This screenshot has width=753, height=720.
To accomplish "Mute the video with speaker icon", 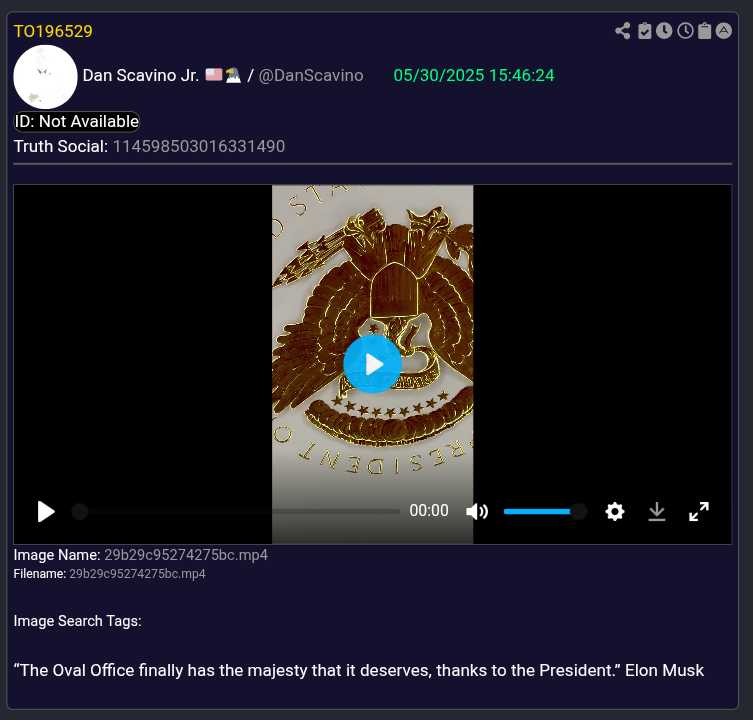I will pyautogui.click(x=477, y=511).
